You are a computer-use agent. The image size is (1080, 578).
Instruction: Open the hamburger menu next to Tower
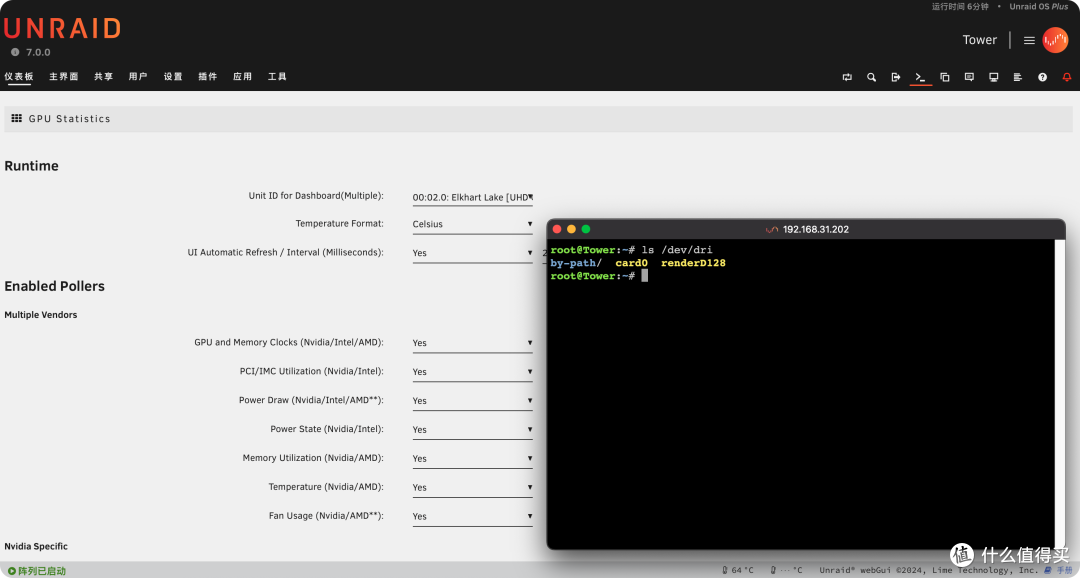click(x=1029, y=40)
